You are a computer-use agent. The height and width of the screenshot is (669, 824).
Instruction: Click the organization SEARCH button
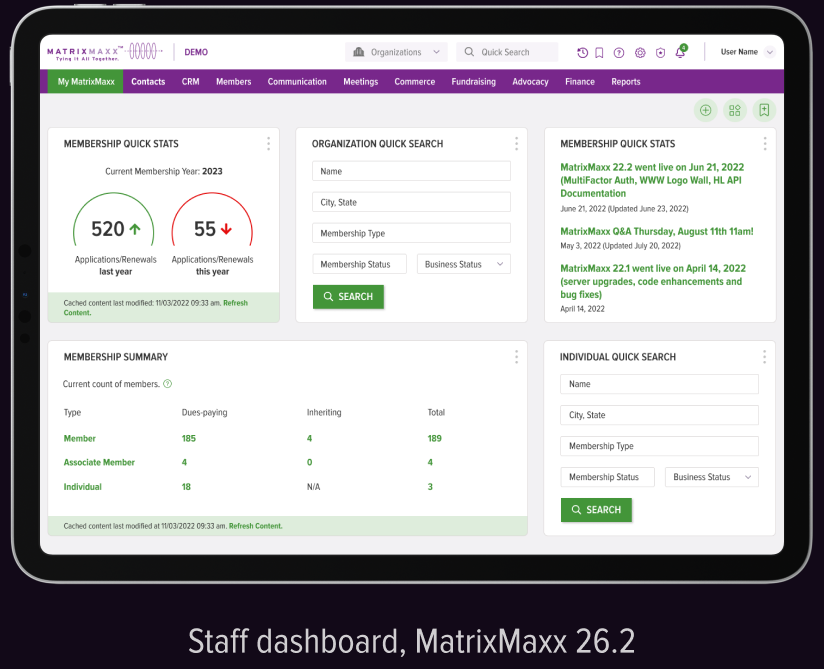point(348,297)
